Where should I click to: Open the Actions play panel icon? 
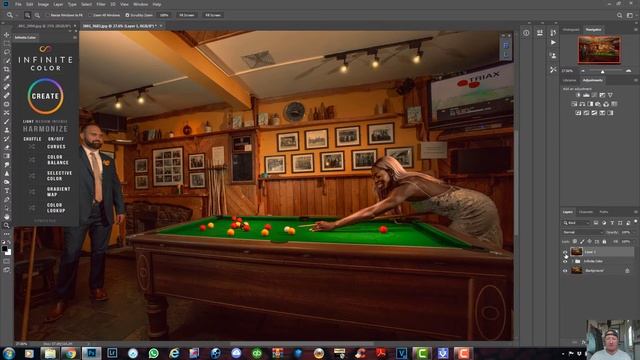(x=553, y=42)
